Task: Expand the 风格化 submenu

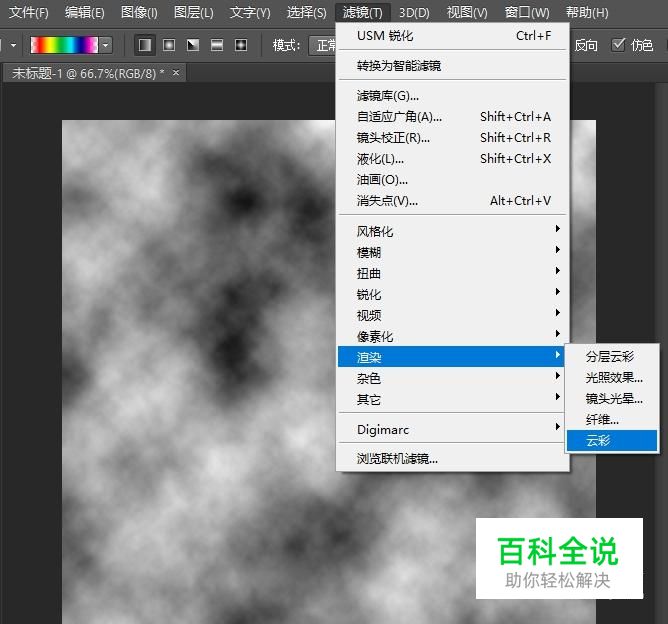Action: click(453, 231)
